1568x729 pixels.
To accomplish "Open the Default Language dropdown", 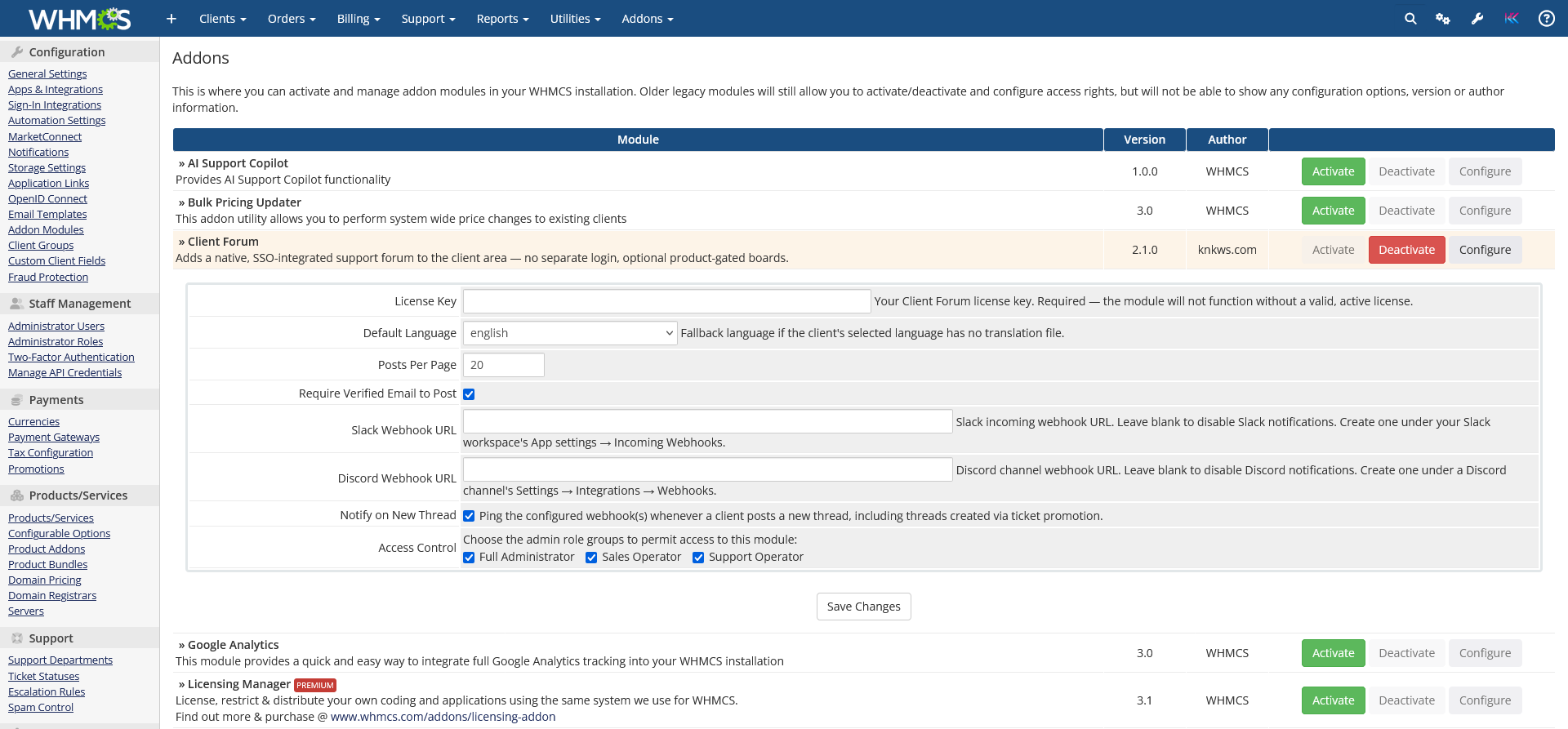I will [x=570, y=333].
